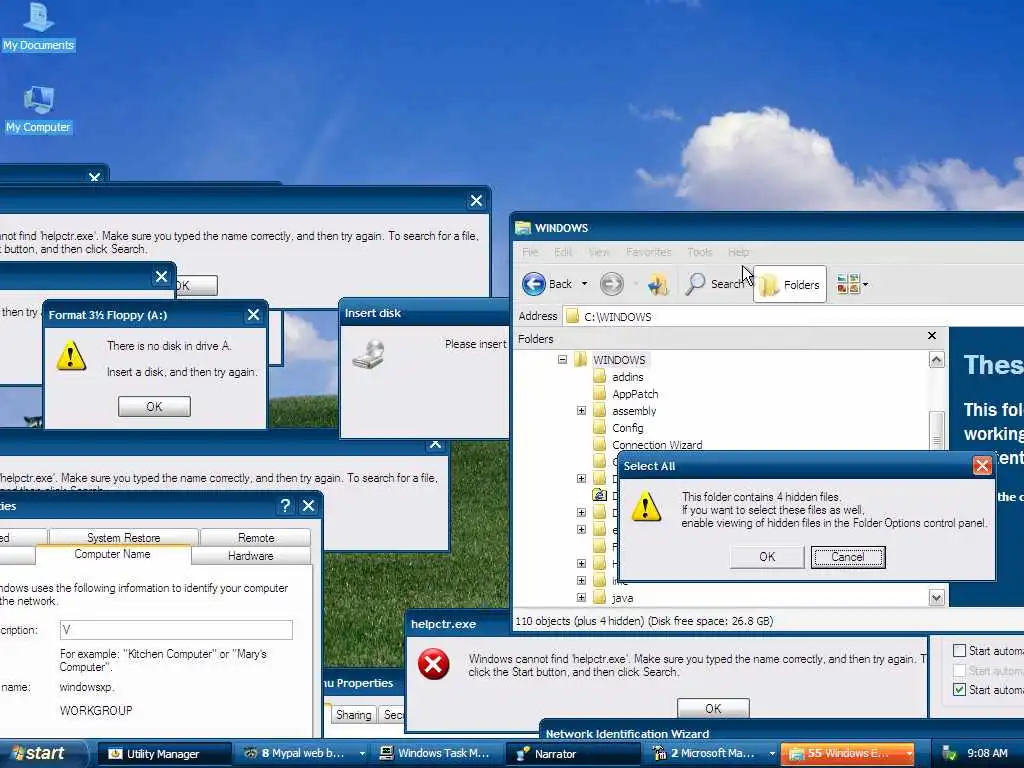1024x768 pixels.
Task: Open the Tools menu in explorer
Action: (699, 252)
